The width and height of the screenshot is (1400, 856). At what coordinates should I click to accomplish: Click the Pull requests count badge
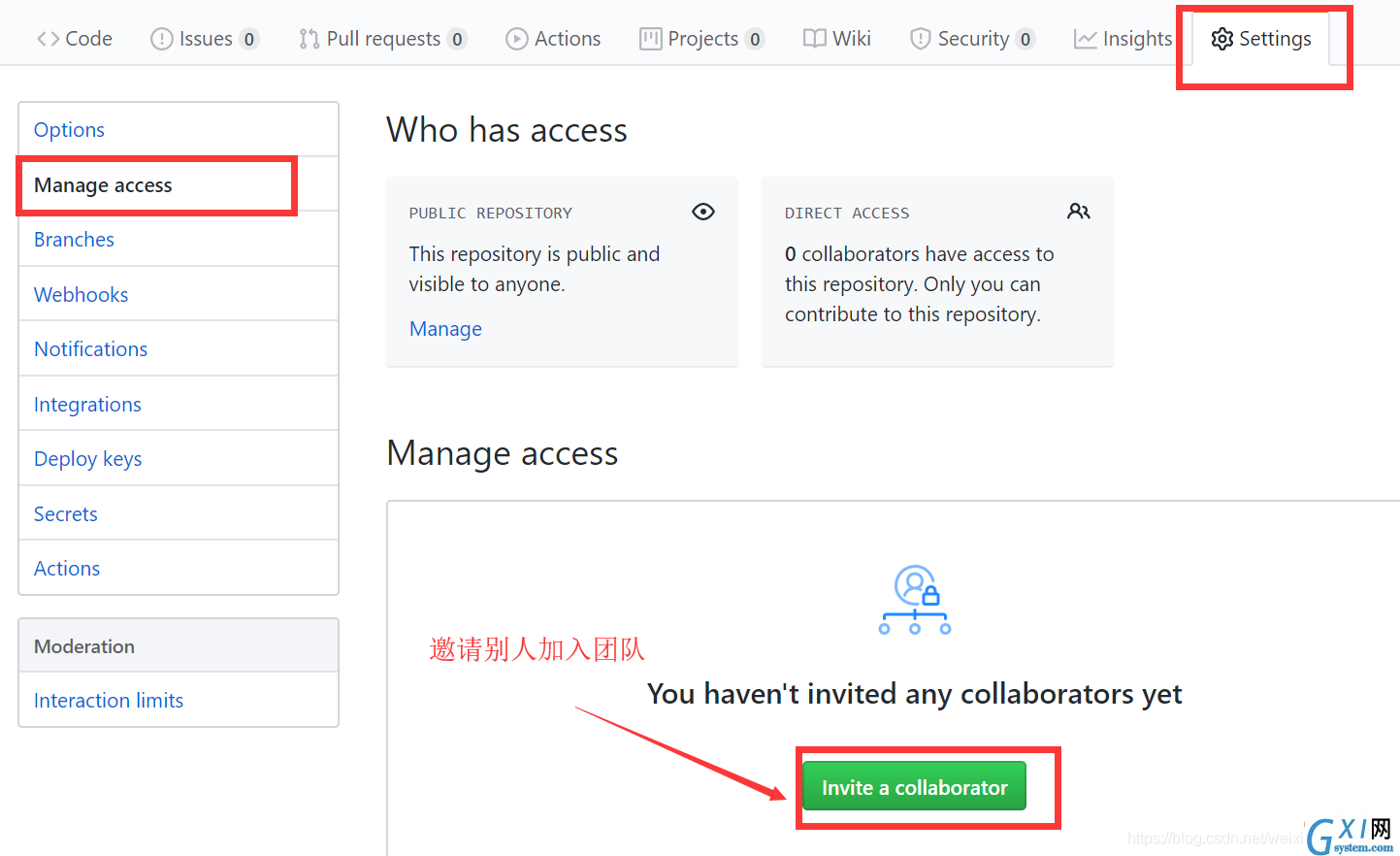coord(457,40)
